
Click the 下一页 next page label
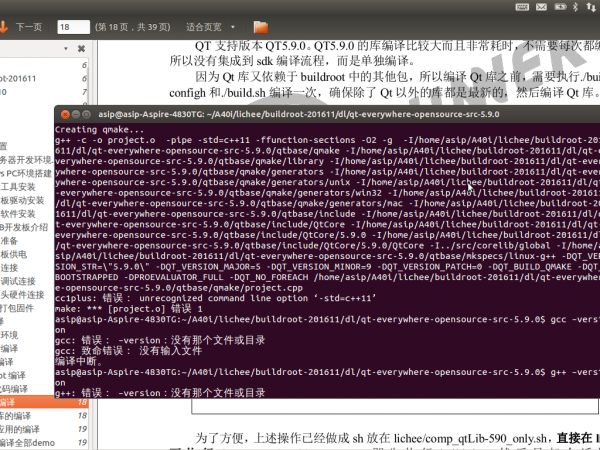point(29,27)
